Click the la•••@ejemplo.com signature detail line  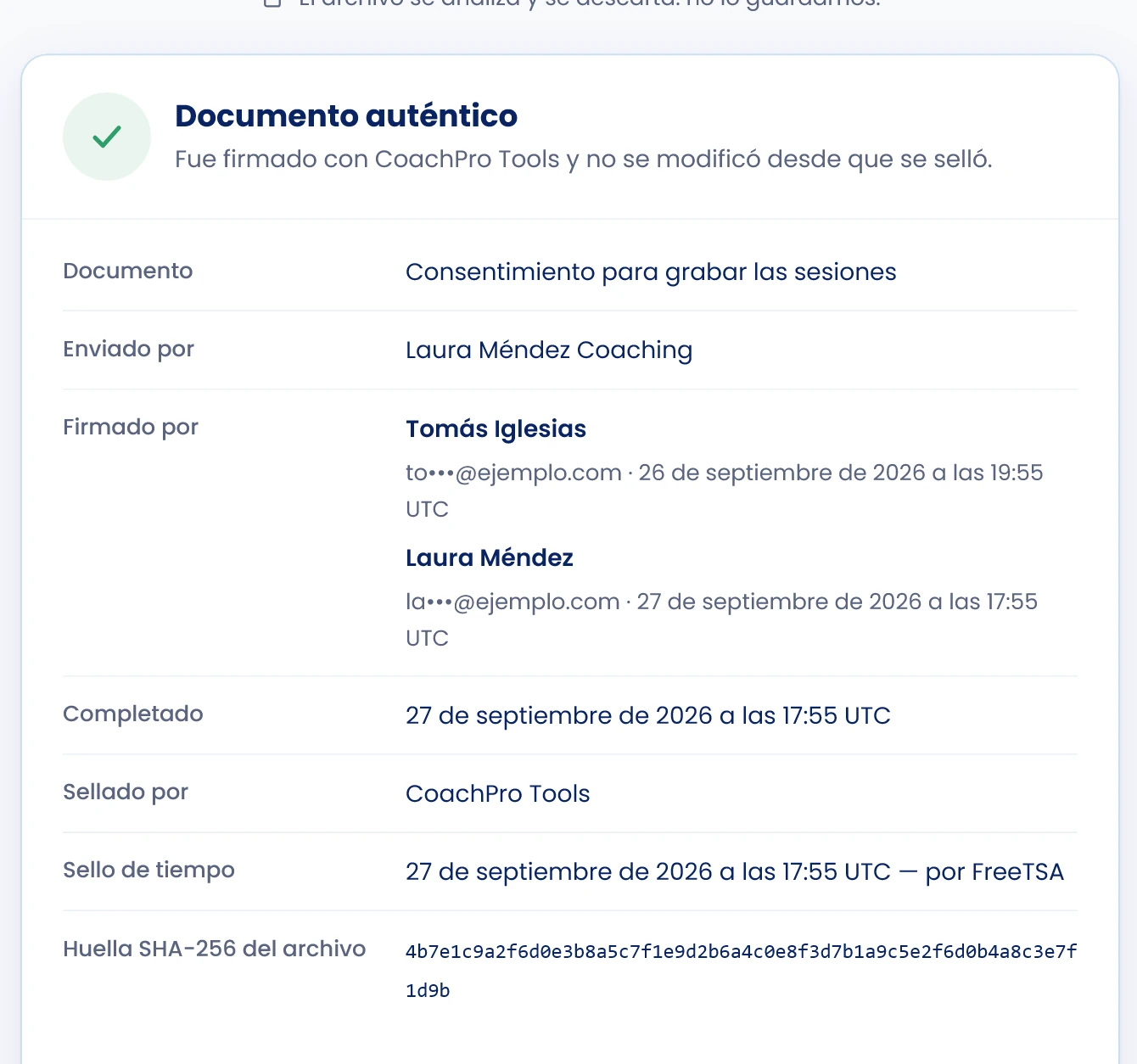pos(722,619)
